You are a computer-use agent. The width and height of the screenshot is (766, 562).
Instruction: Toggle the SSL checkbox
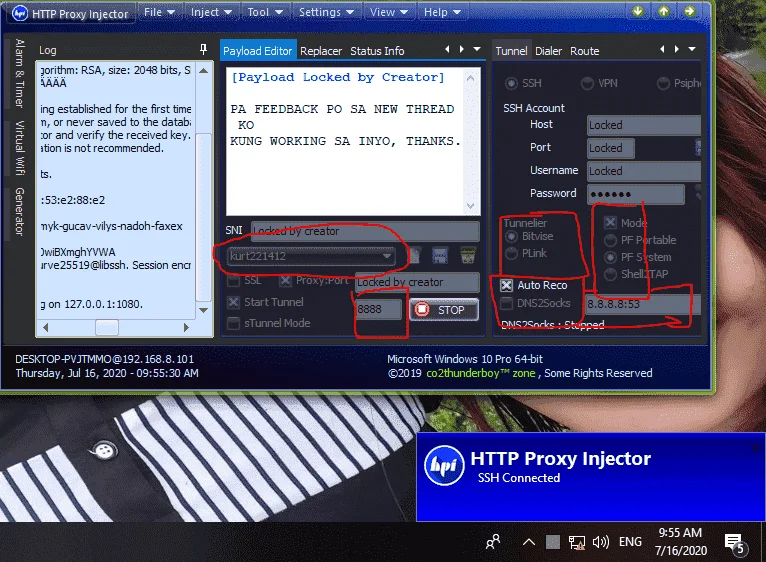click(234, 281)
